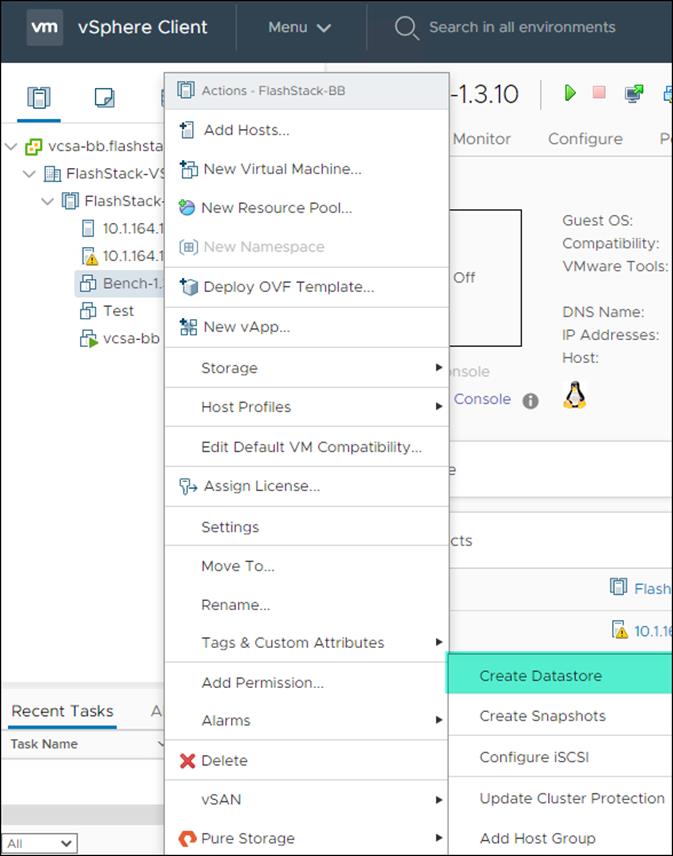The image size is (673, 856).
Task: Click the red Power Off stop icon
Action: pyautogui.click(x=599, y=92)
